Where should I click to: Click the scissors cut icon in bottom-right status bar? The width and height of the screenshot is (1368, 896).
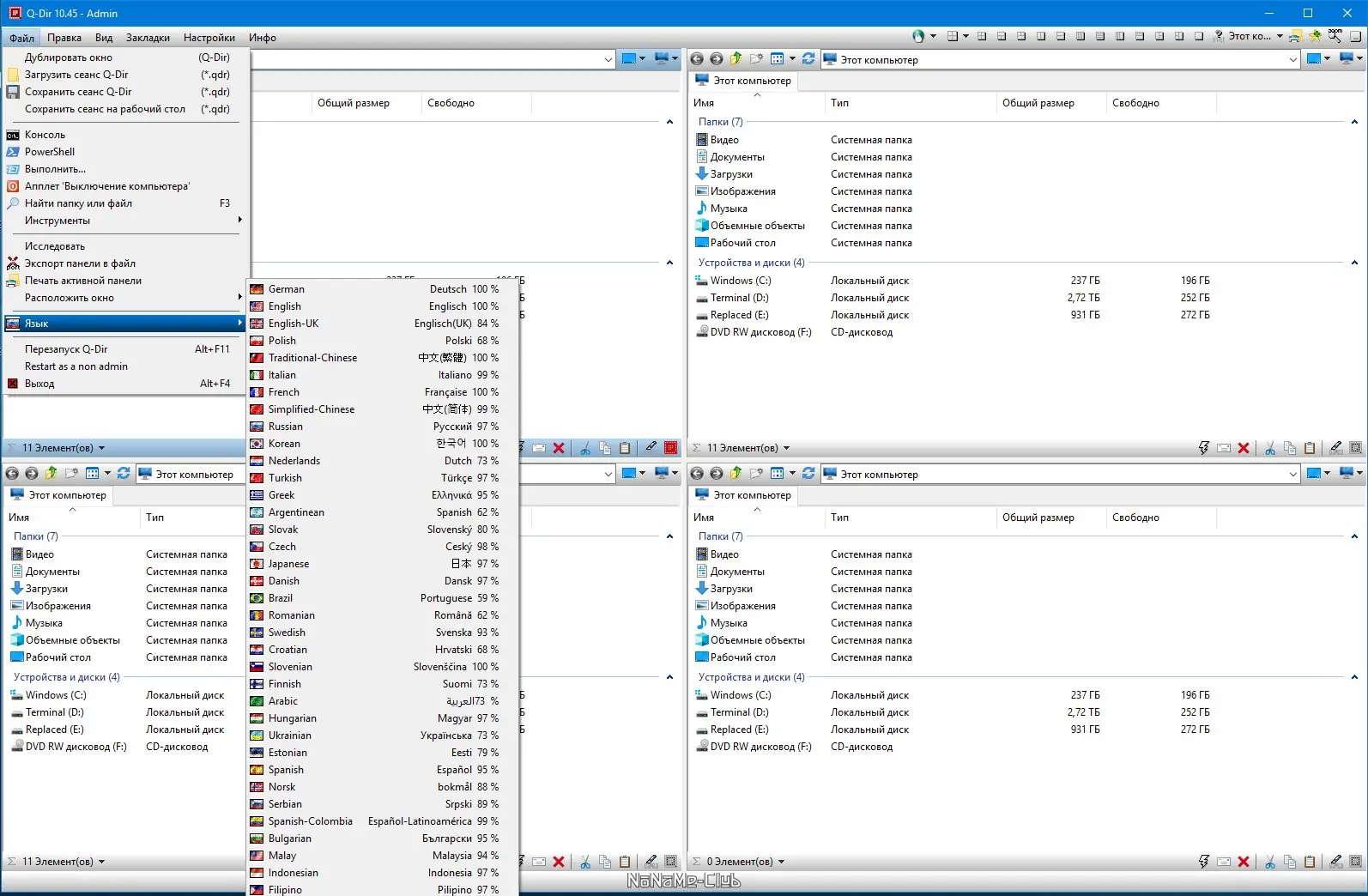(x=1270, y=862)
